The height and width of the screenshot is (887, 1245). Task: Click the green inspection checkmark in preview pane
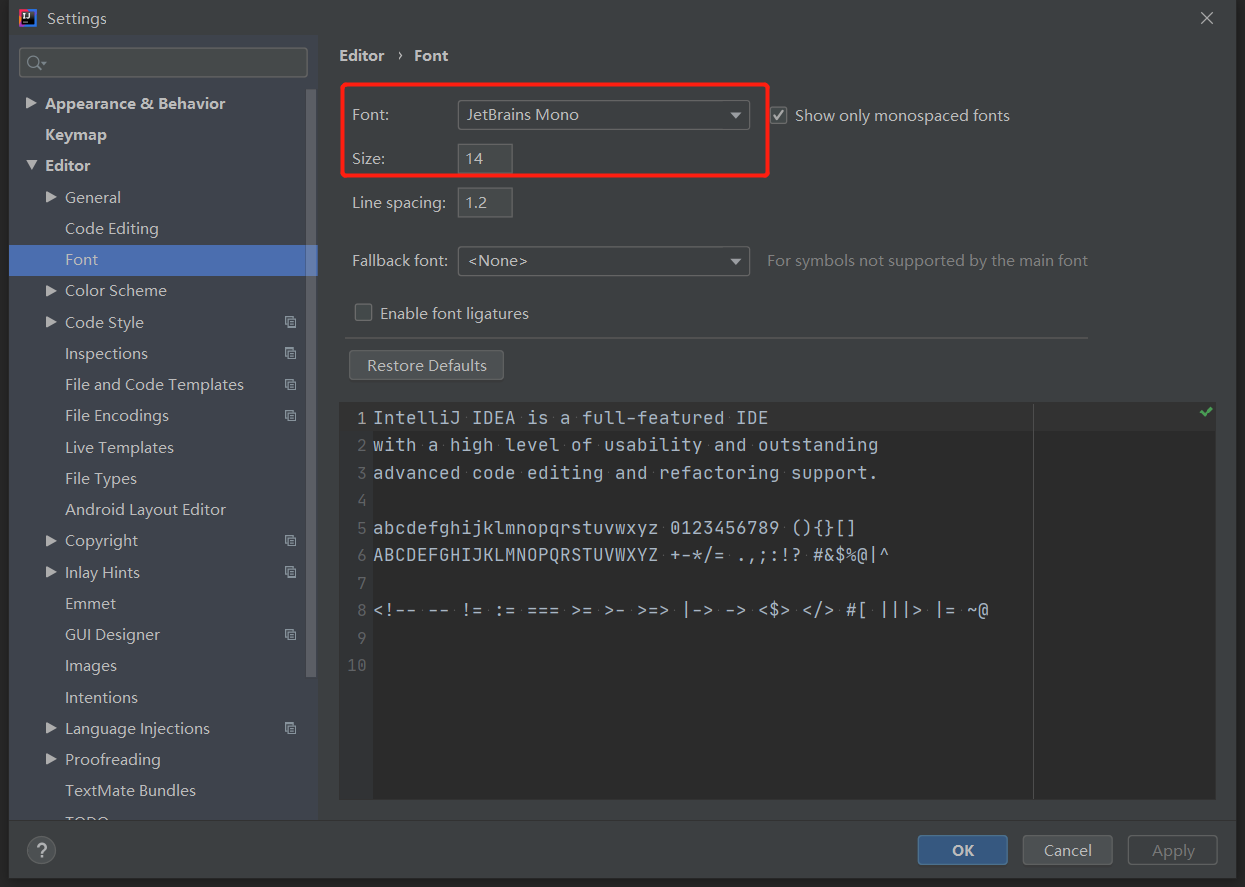[1205, 411]
